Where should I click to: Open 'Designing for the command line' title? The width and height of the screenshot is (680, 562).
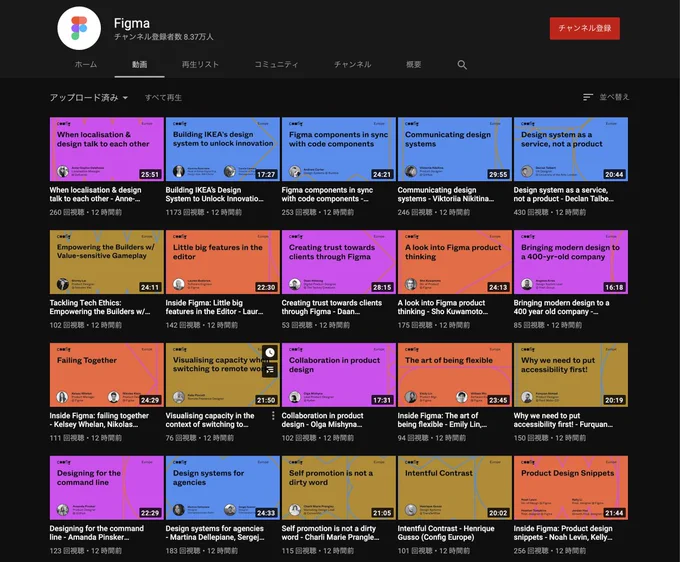click(x=96, y=533)
